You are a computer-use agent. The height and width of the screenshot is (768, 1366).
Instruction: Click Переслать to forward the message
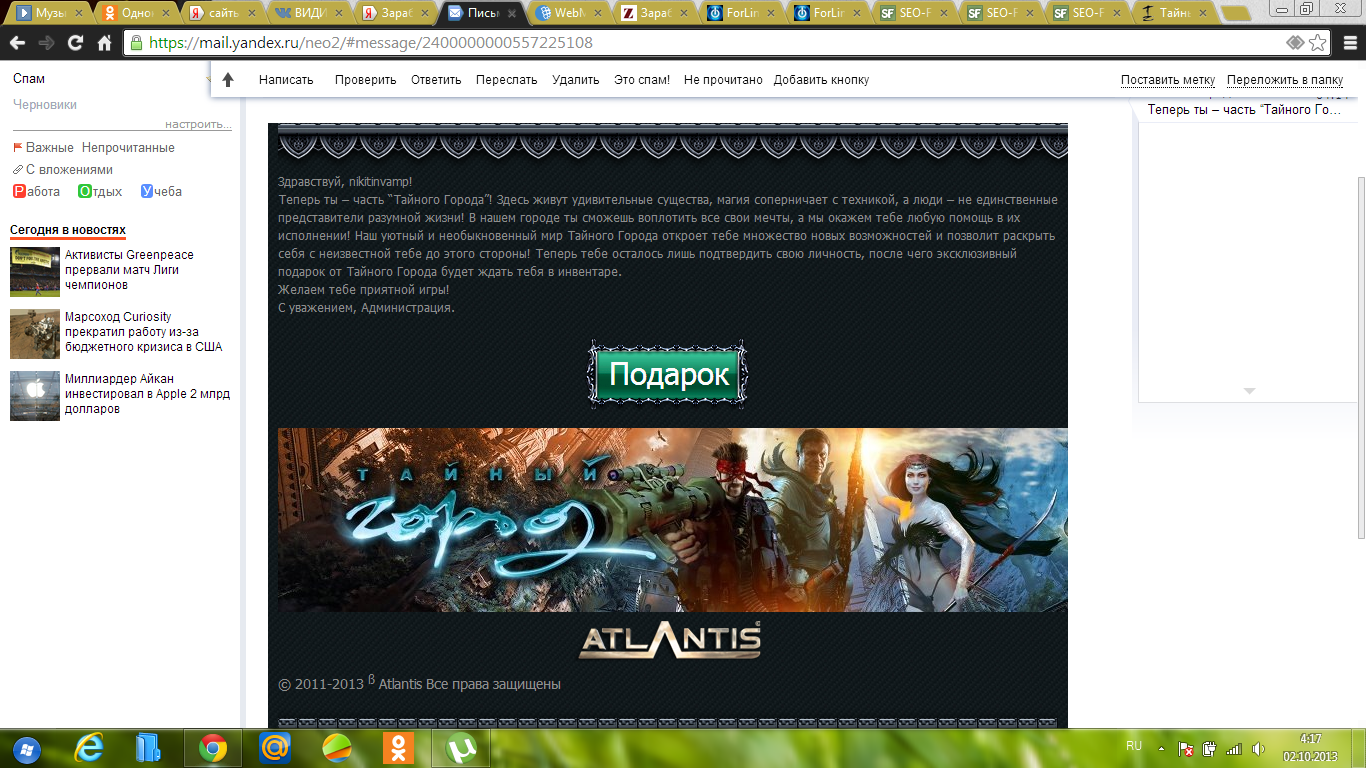[x=507, y=80]
